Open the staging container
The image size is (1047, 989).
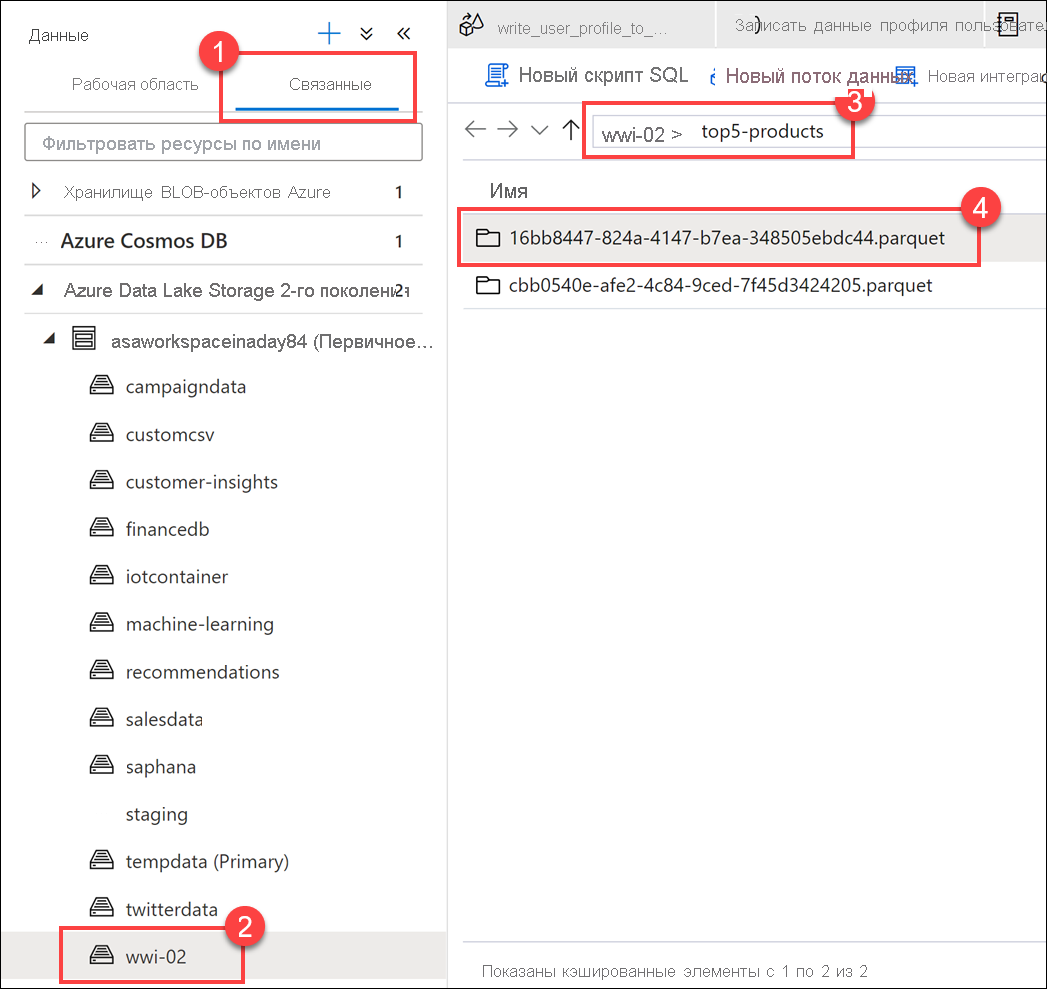click(x=156, y=814)
